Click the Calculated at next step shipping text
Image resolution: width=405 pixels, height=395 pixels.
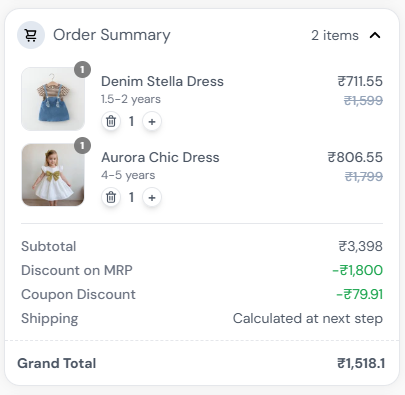pos(308,318)
